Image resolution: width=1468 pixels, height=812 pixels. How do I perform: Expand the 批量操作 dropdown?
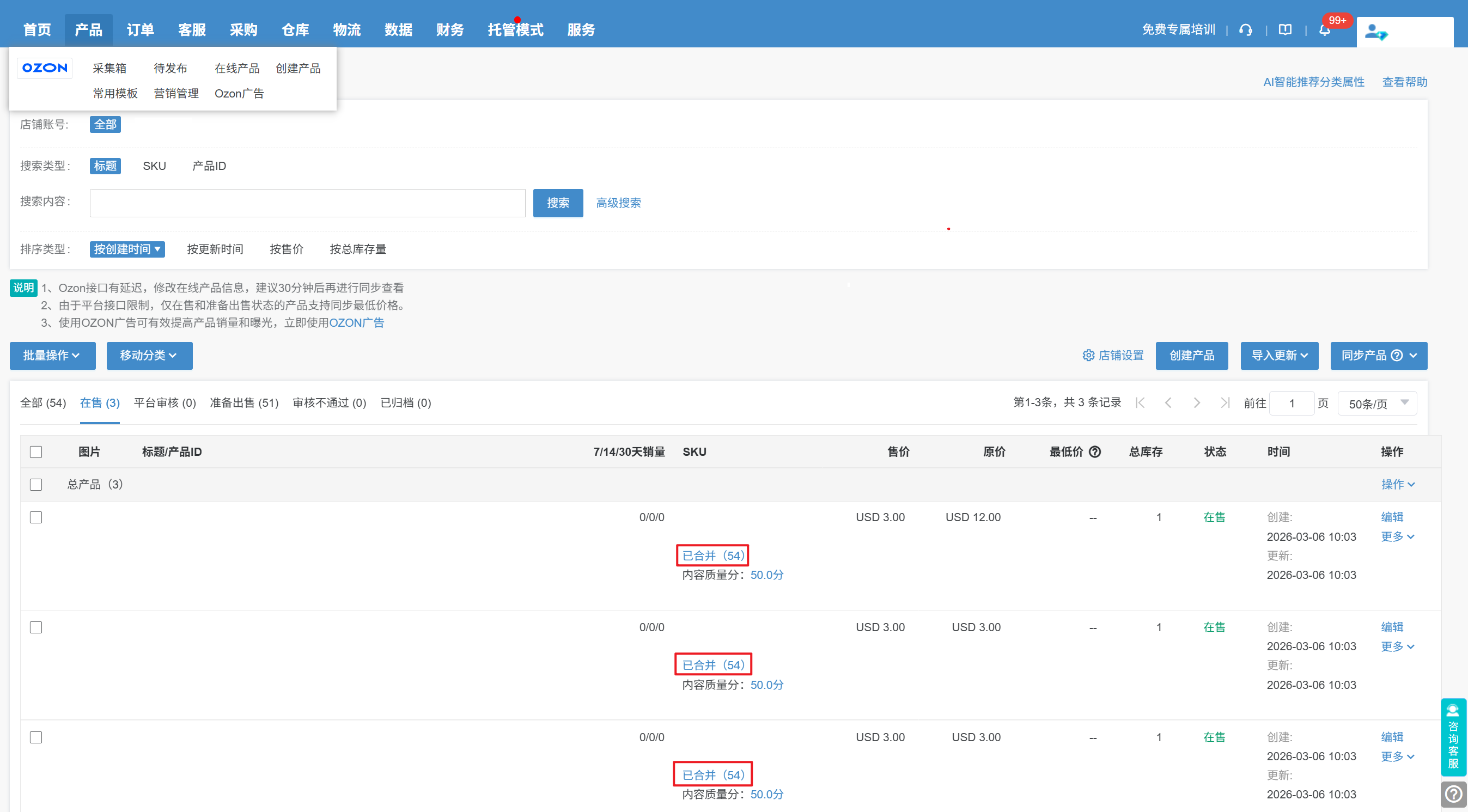point(52,356)
